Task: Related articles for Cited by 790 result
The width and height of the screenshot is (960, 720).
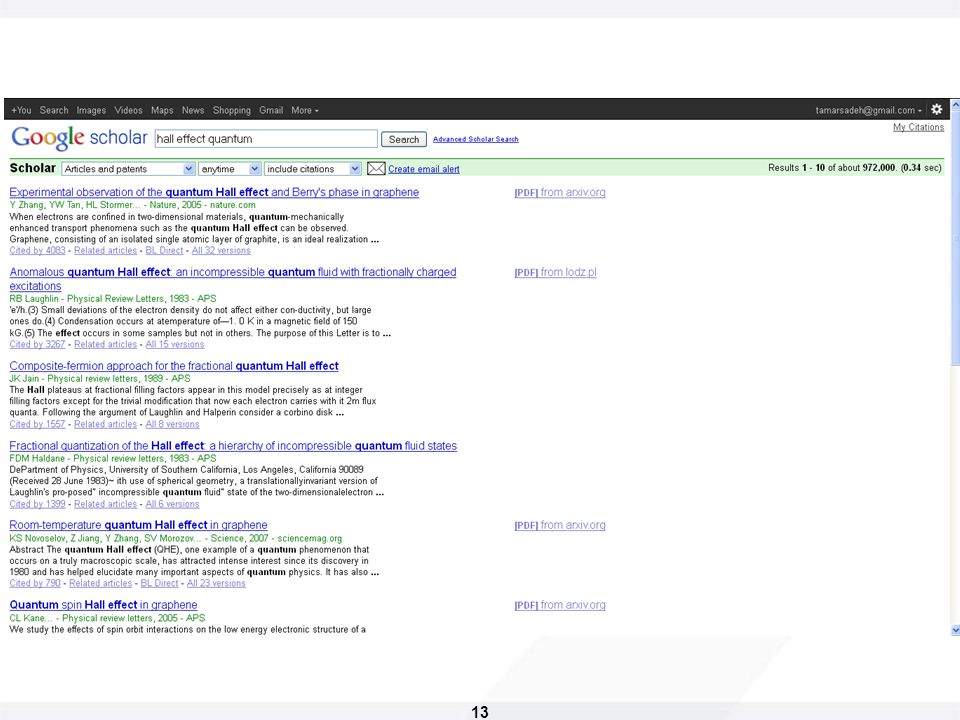Action: click(x=100, y=583)
